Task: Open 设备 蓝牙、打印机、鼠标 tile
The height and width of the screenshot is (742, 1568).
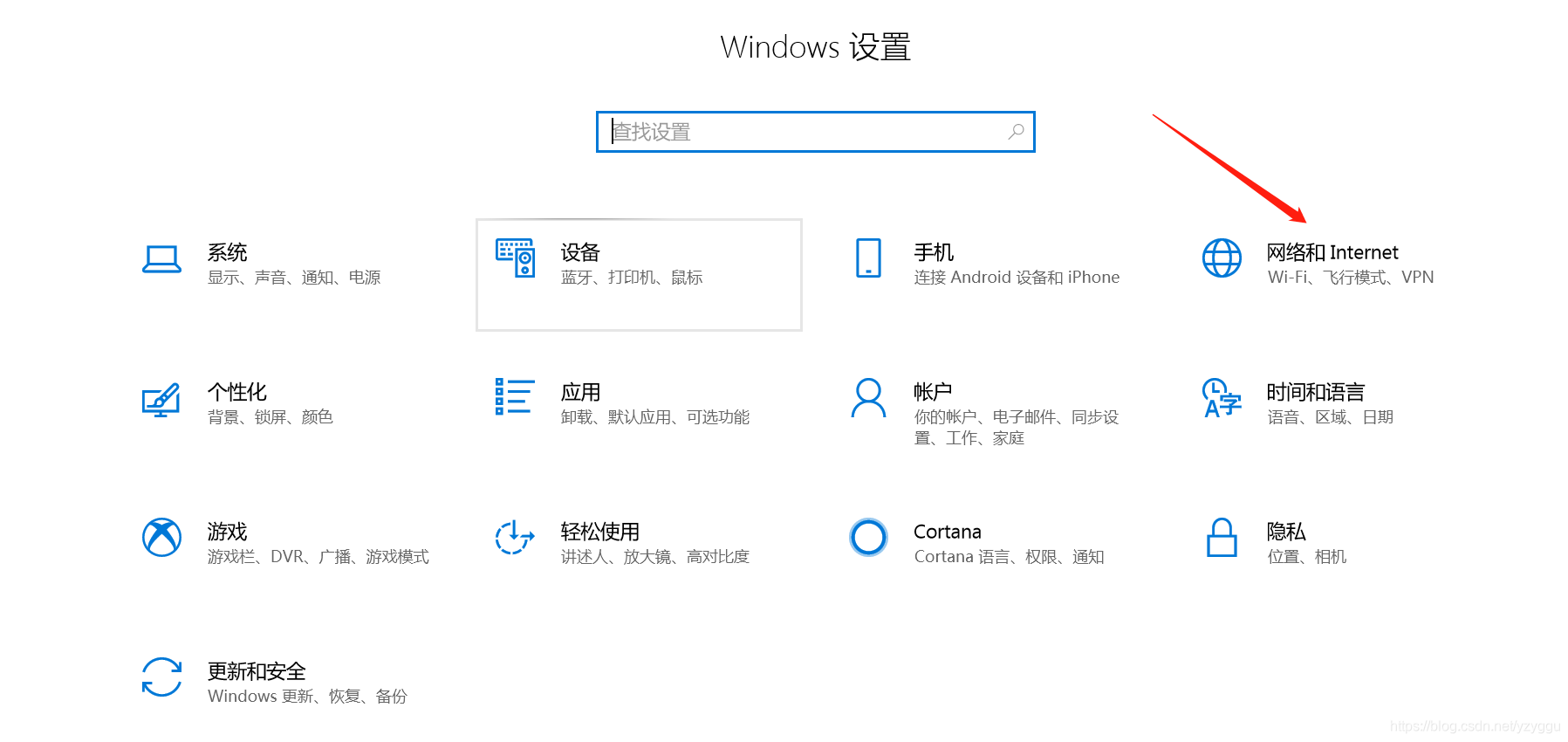Action: (x=639, y=275)
